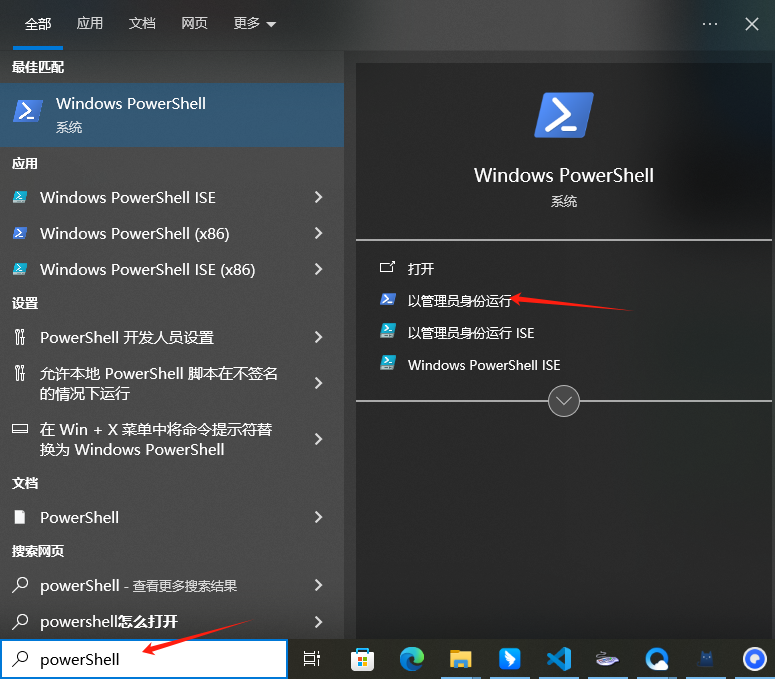Image resolution: width=775 pixels, height=679 pixels.
Task: Click the Windows PowerShell (x86) icon
Action: pos(20,233)
